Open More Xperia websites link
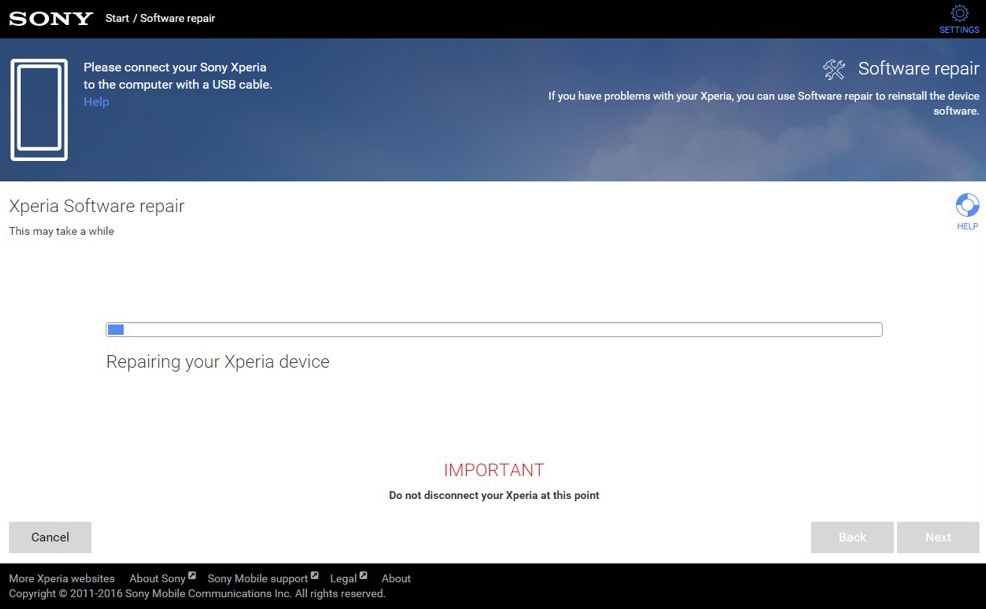 [x=62, y=578]
